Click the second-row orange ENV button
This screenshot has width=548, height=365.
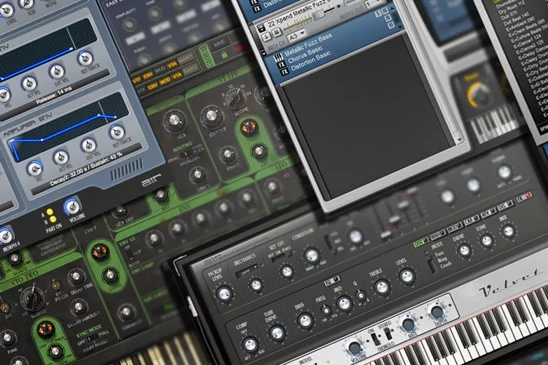tap(152, 86)
